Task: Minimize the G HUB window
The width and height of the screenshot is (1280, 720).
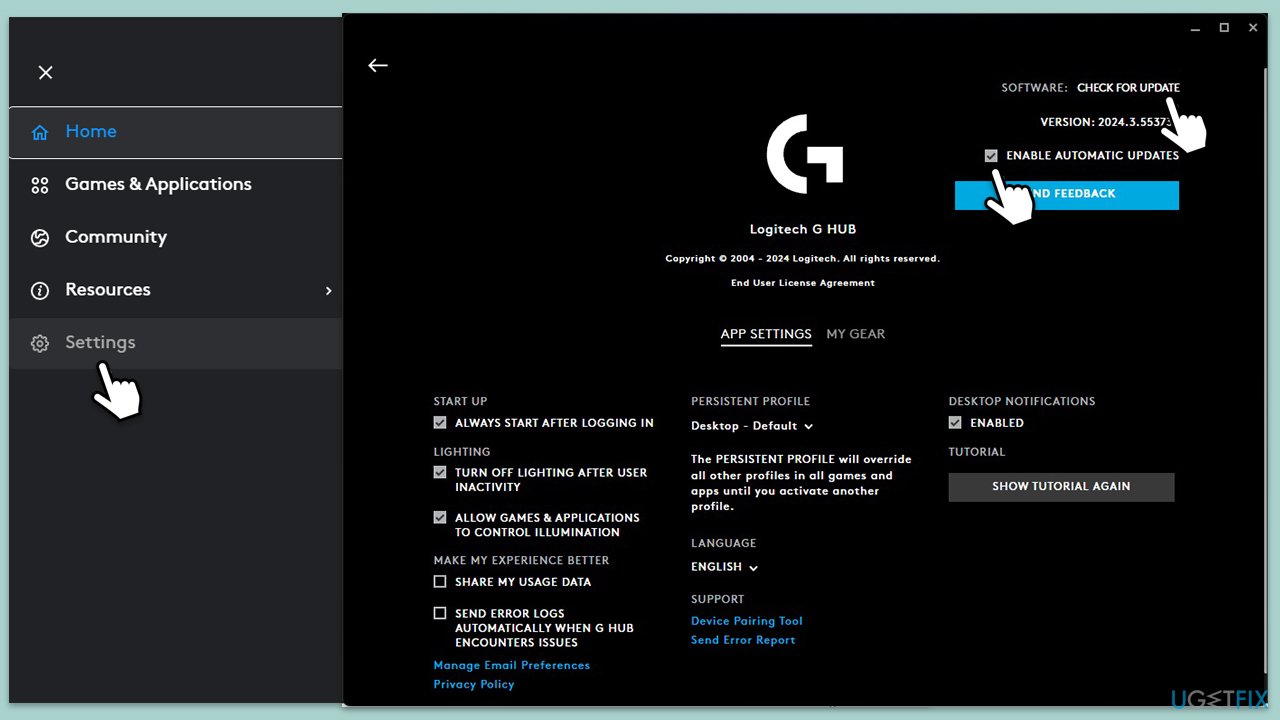Action: click(1195, 28)
